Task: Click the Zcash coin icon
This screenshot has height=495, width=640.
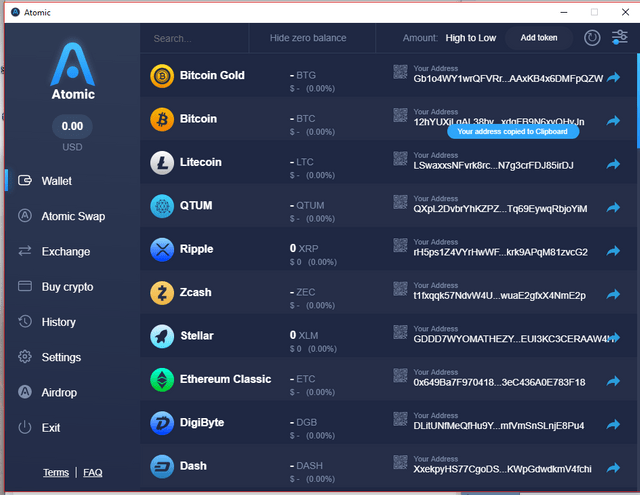Action: [x=162, y=293]
